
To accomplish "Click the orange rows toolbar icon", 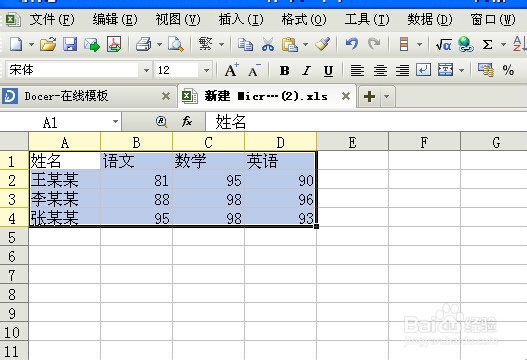I will [x=404, y=44].
